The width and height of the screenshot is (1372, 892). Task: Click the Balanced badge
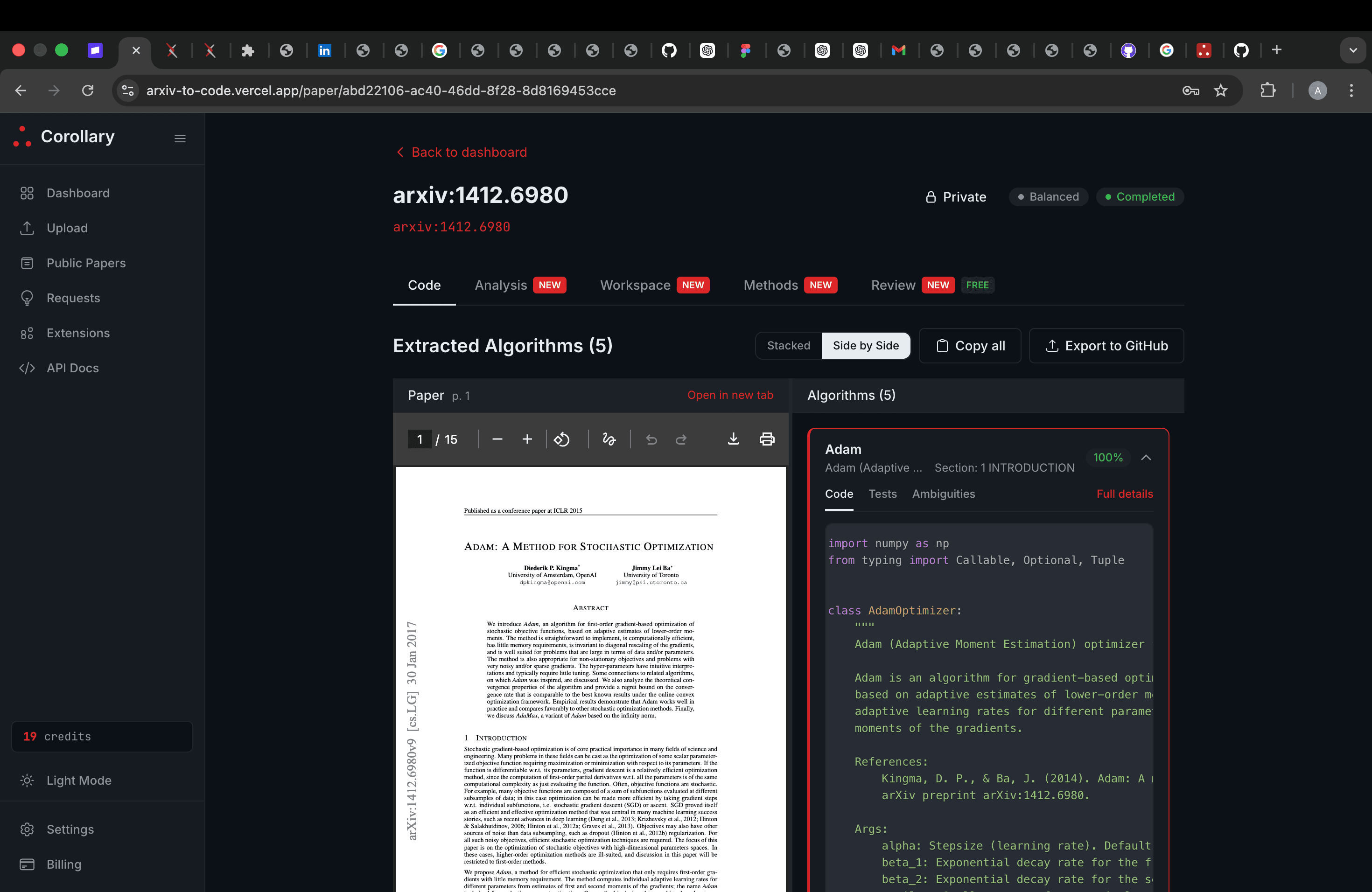(1048, 197)
